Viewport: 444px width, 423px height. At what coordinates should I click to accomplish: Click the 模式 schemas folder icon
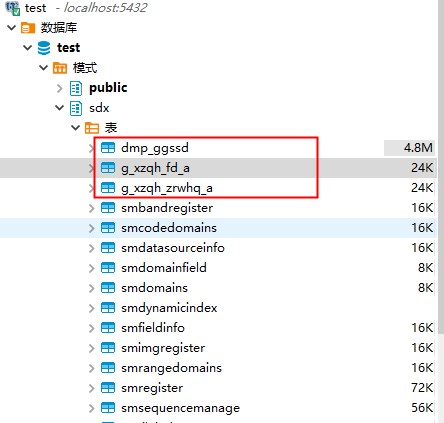pos(60,68)
